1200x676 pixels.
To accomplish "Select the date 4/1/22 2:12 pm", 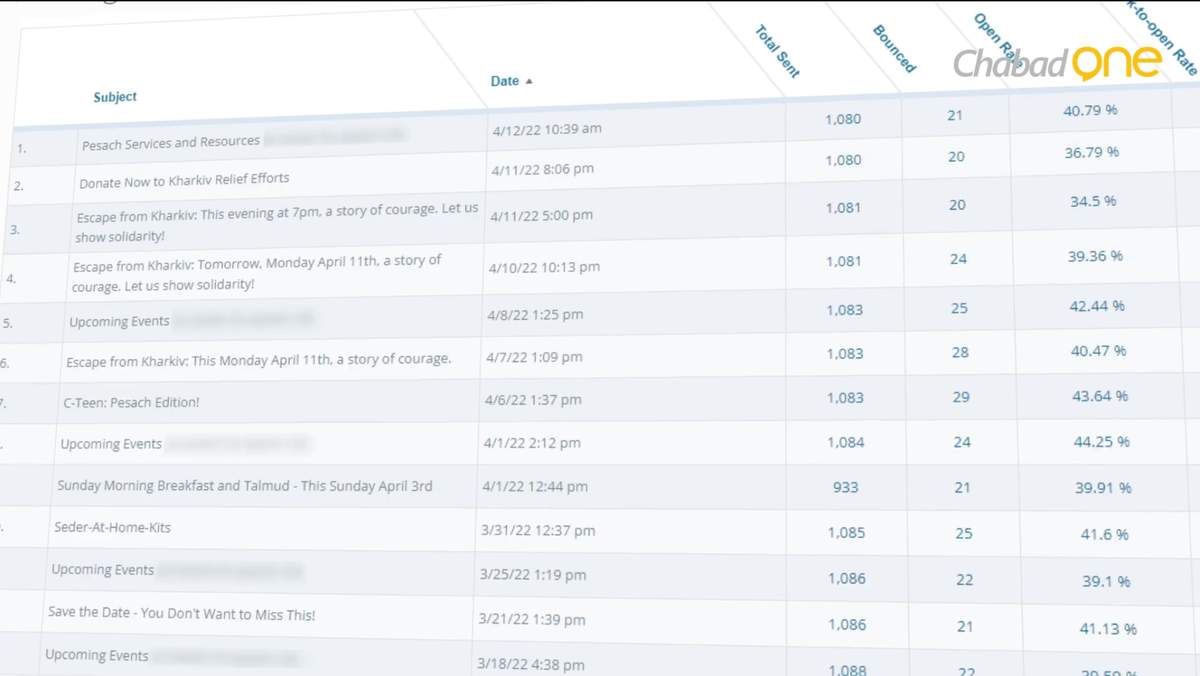I will pos(531,443).
